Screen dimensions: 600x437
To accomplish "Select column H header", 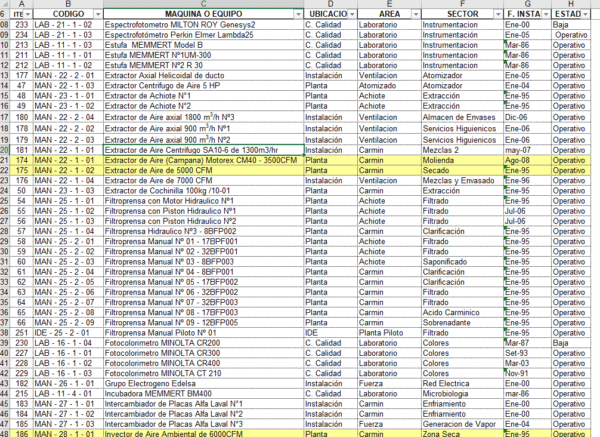I will [571, 4].
